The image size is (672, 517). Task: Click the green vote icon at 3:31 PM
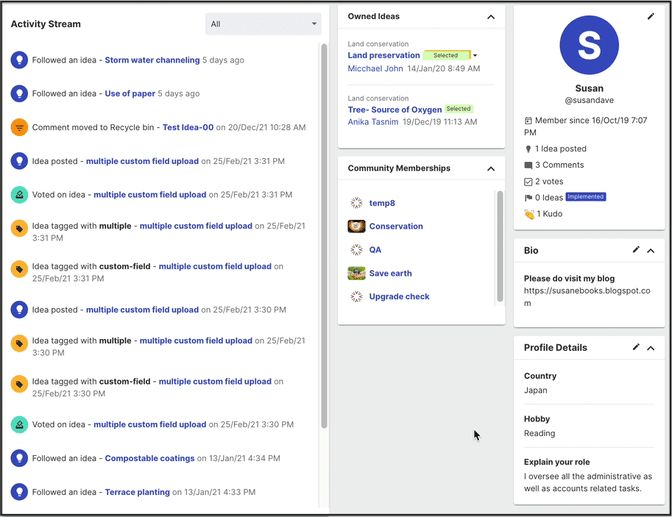19,195
